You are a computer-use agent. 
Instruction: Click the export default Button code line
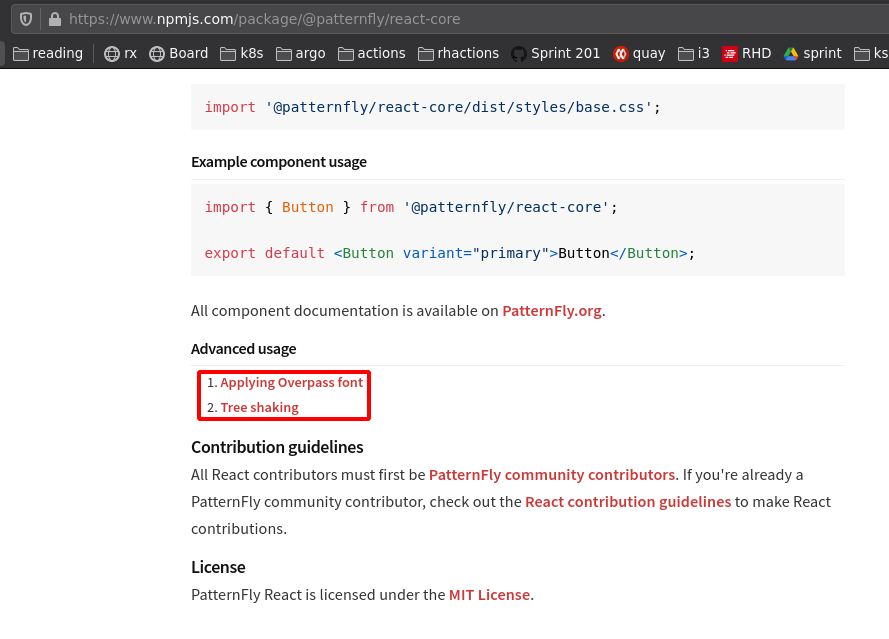[x=450, y=253]
